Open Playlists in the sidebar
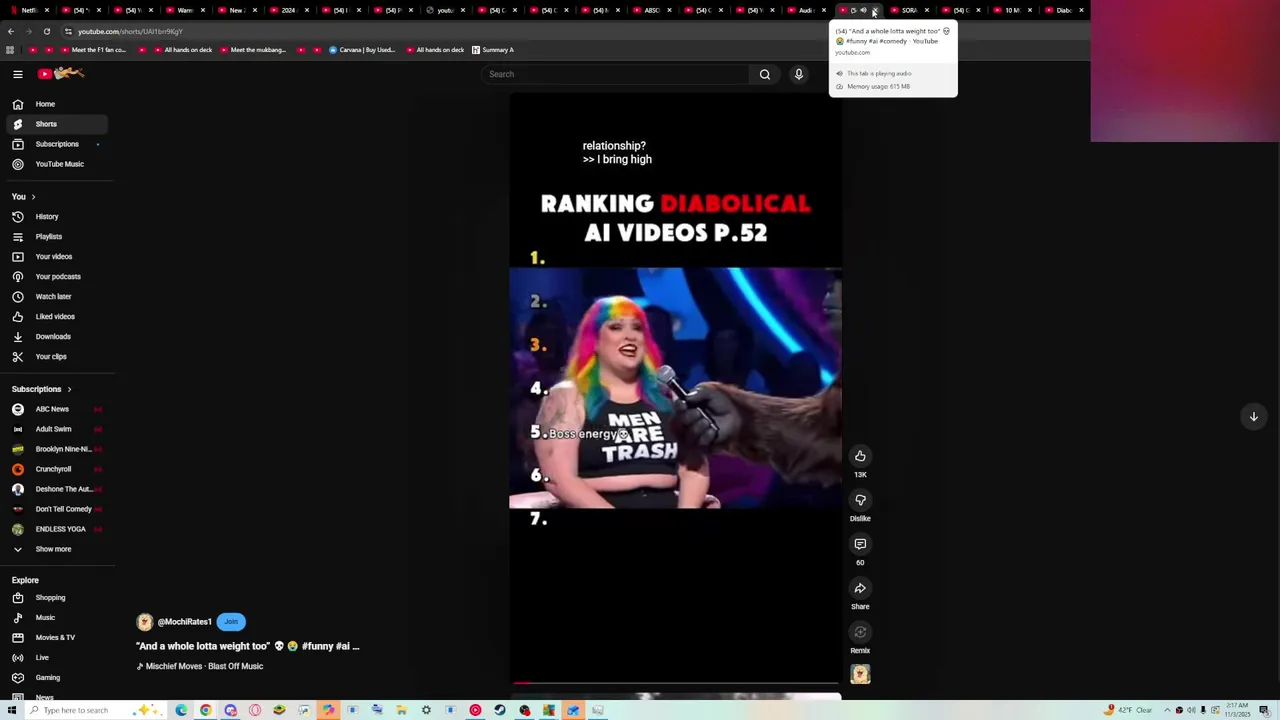This screenshot has width=1280, height=720. coord(55,237)
